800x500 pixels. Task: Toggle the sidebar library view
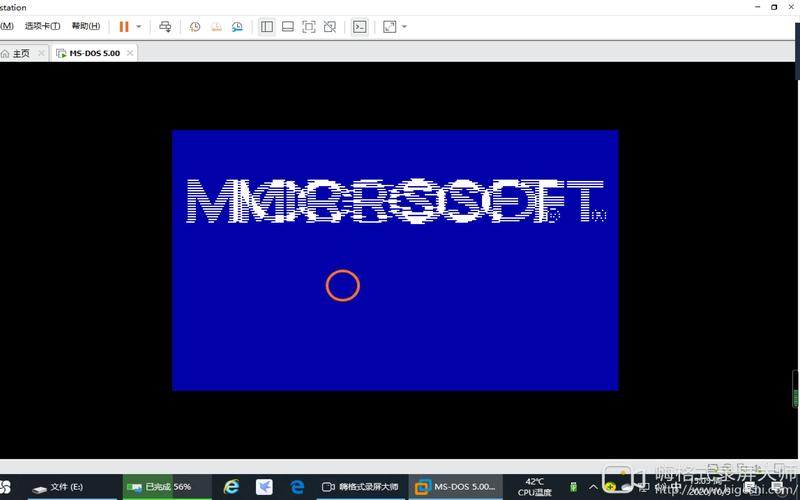pyautogui.click(x=267, y=26)
